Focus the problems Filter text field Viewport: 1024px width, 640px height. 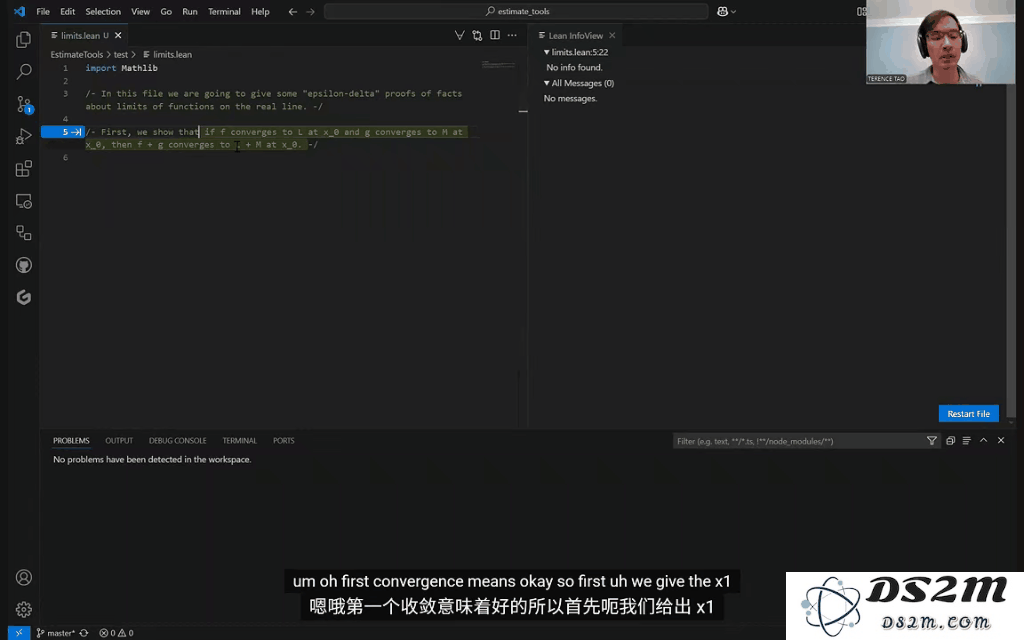tap(798, 441)
